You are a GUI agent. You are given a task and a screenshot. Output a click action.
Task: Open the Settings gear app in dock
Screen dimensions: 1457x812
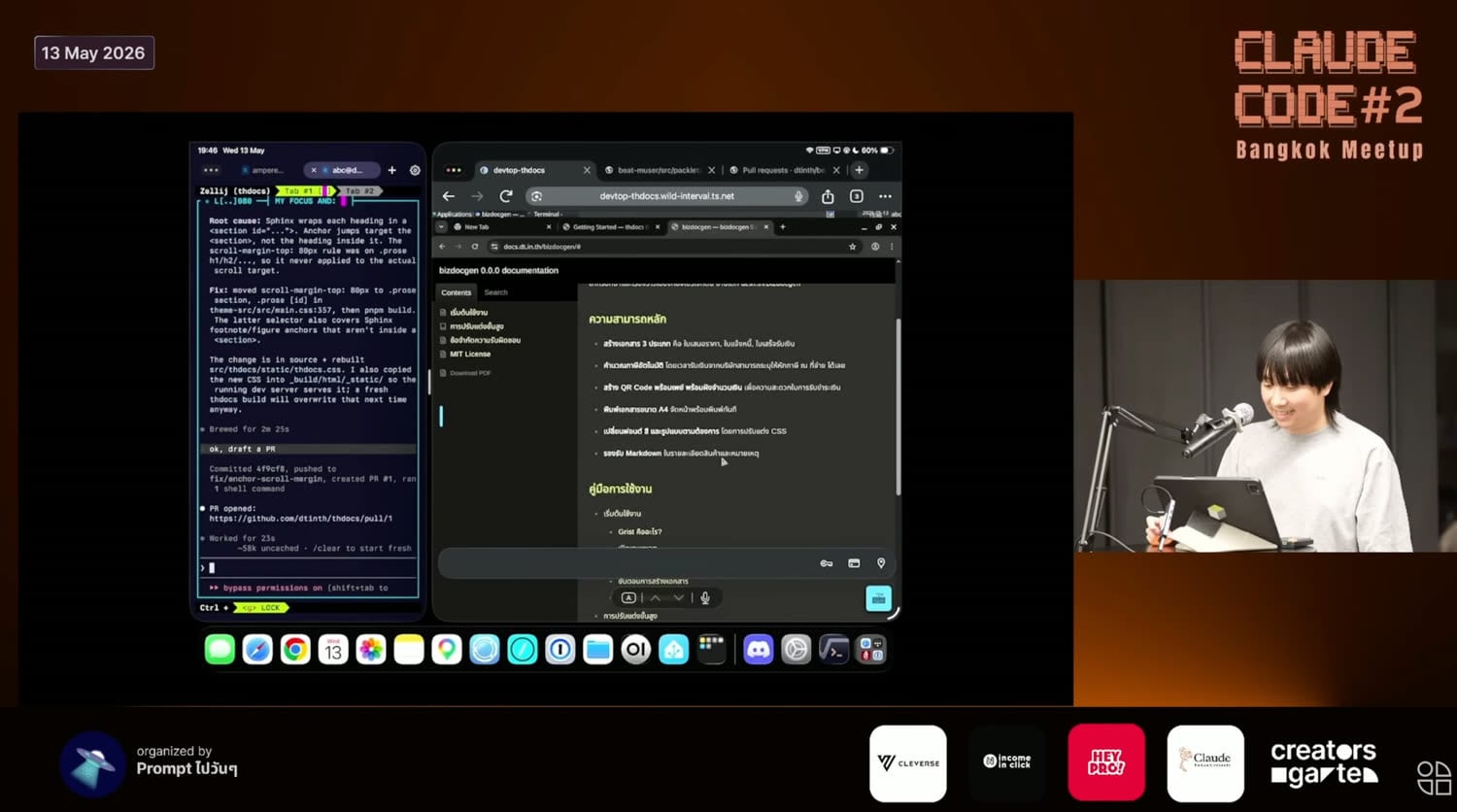[x=796, y=649]
